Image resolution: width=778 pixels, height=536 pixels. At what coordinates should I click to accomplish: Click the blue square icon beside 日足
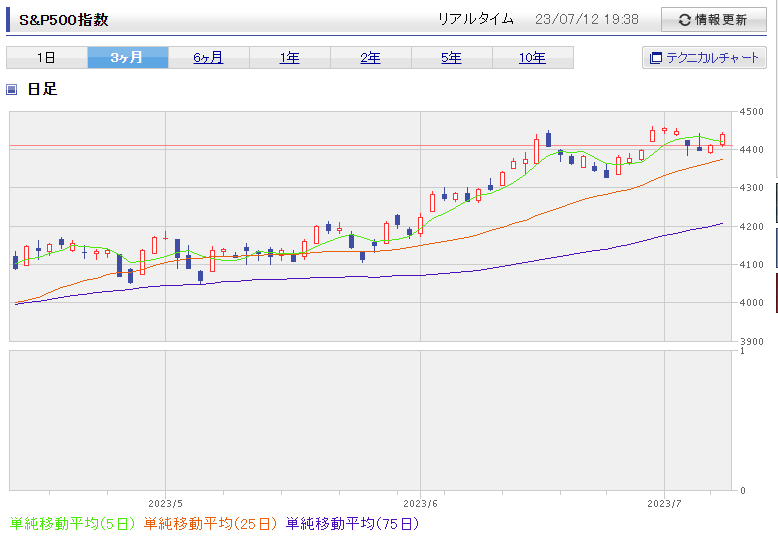12,90
